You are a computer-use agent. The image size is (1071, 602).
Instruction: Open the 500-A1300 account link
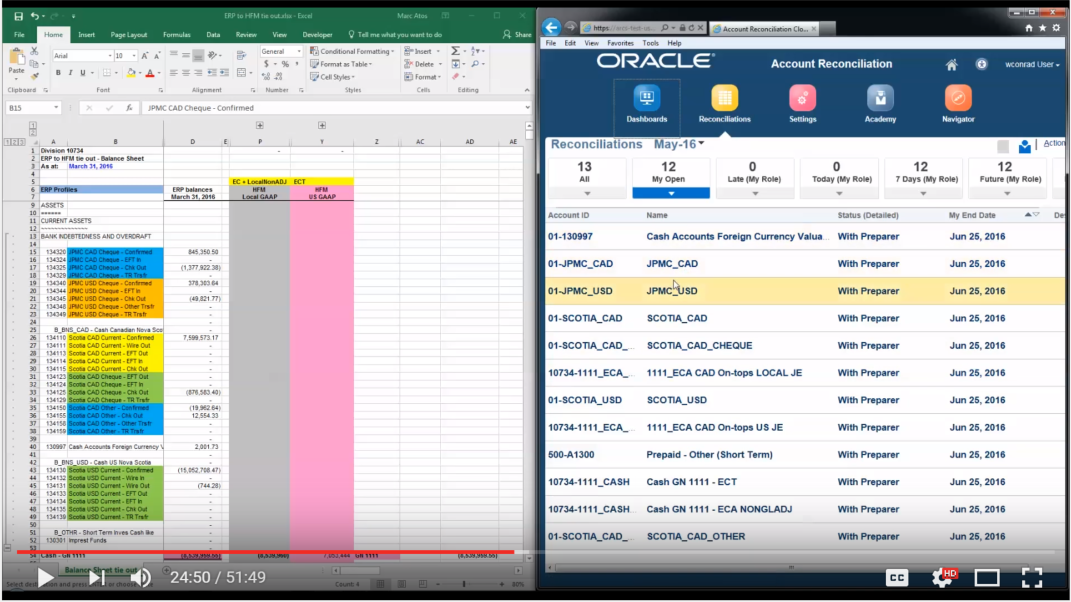click(570, 455)
